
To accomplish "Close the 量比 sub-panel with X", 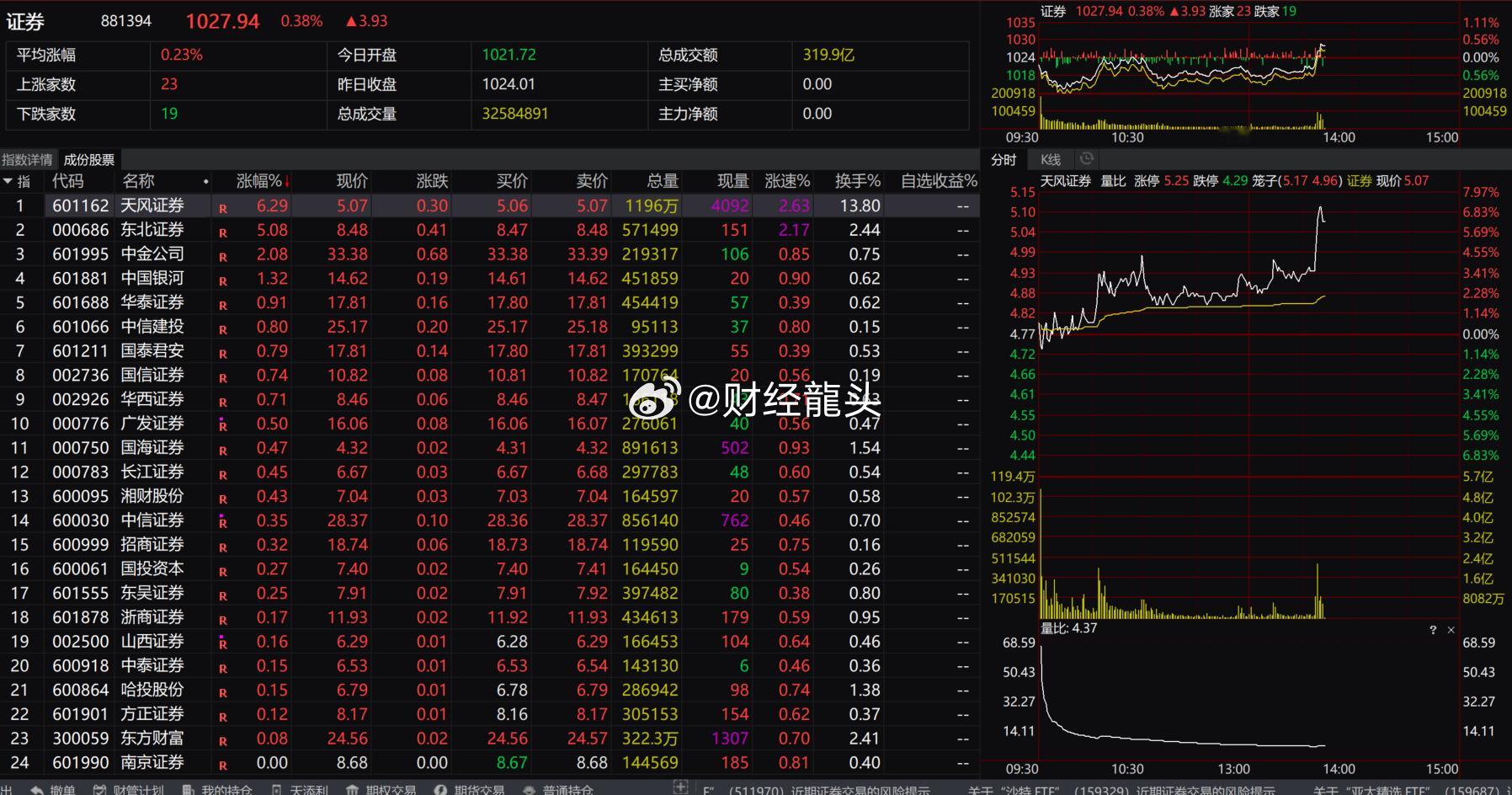I will 1451,630.
